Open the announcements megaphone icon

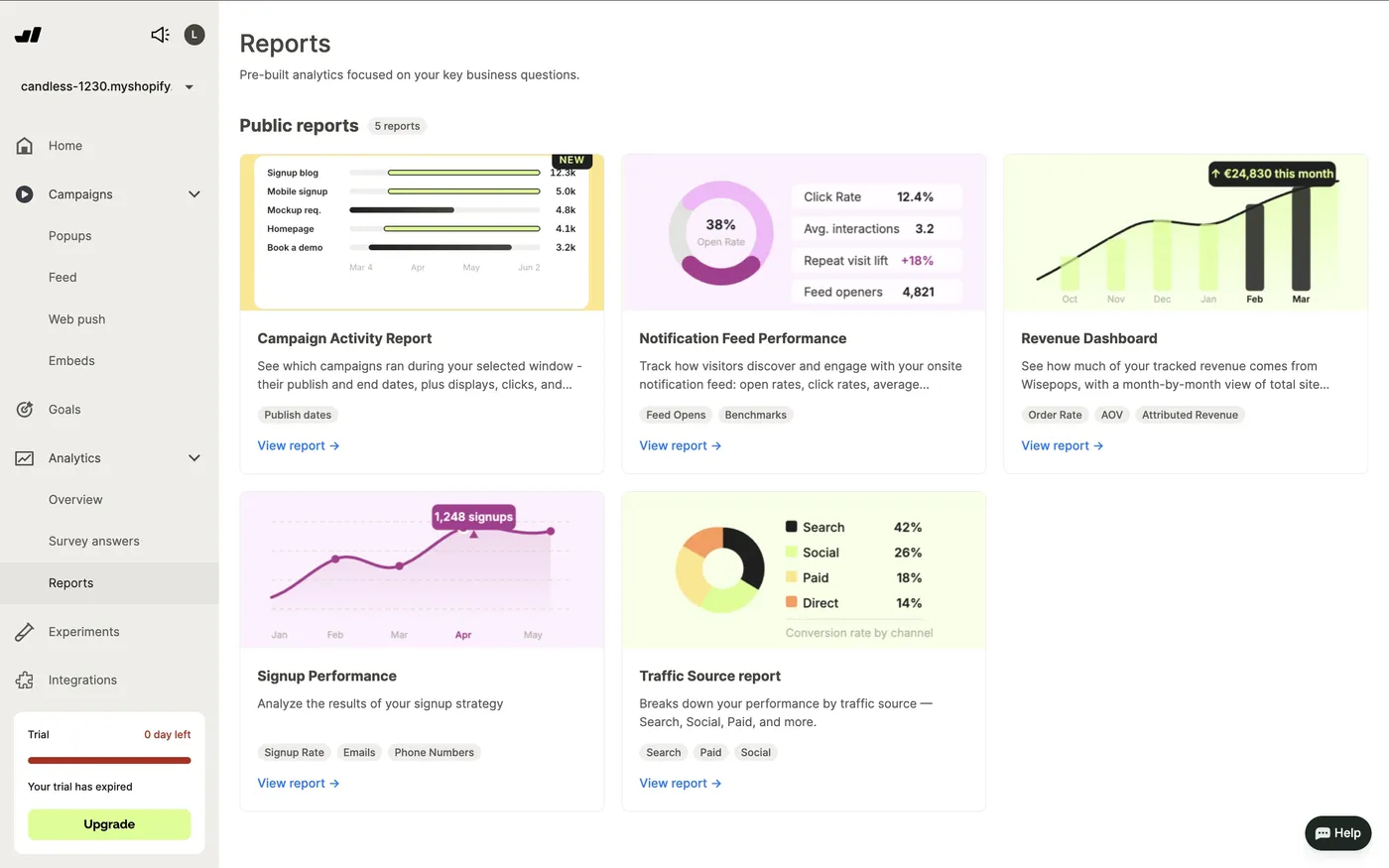coord(160,35)
